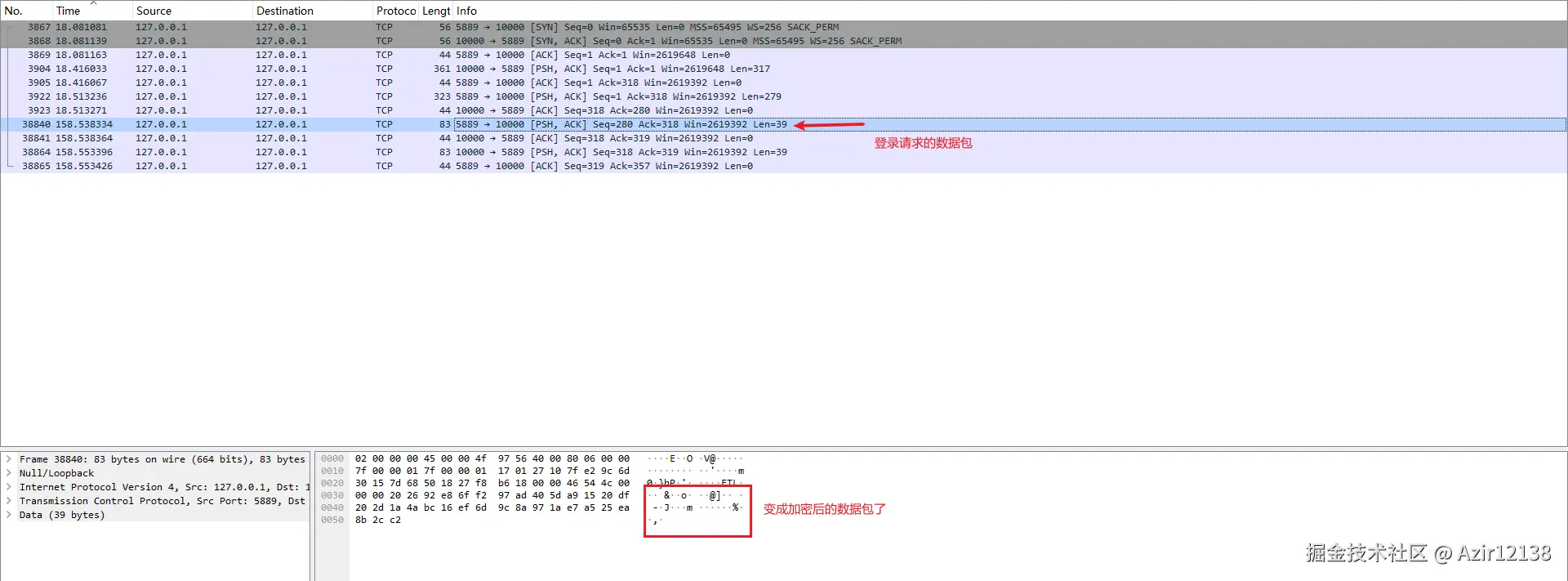The image size is (1568, 581).
Task: Select packet 3868 SYN, ACK row
Action: (784, 41)
